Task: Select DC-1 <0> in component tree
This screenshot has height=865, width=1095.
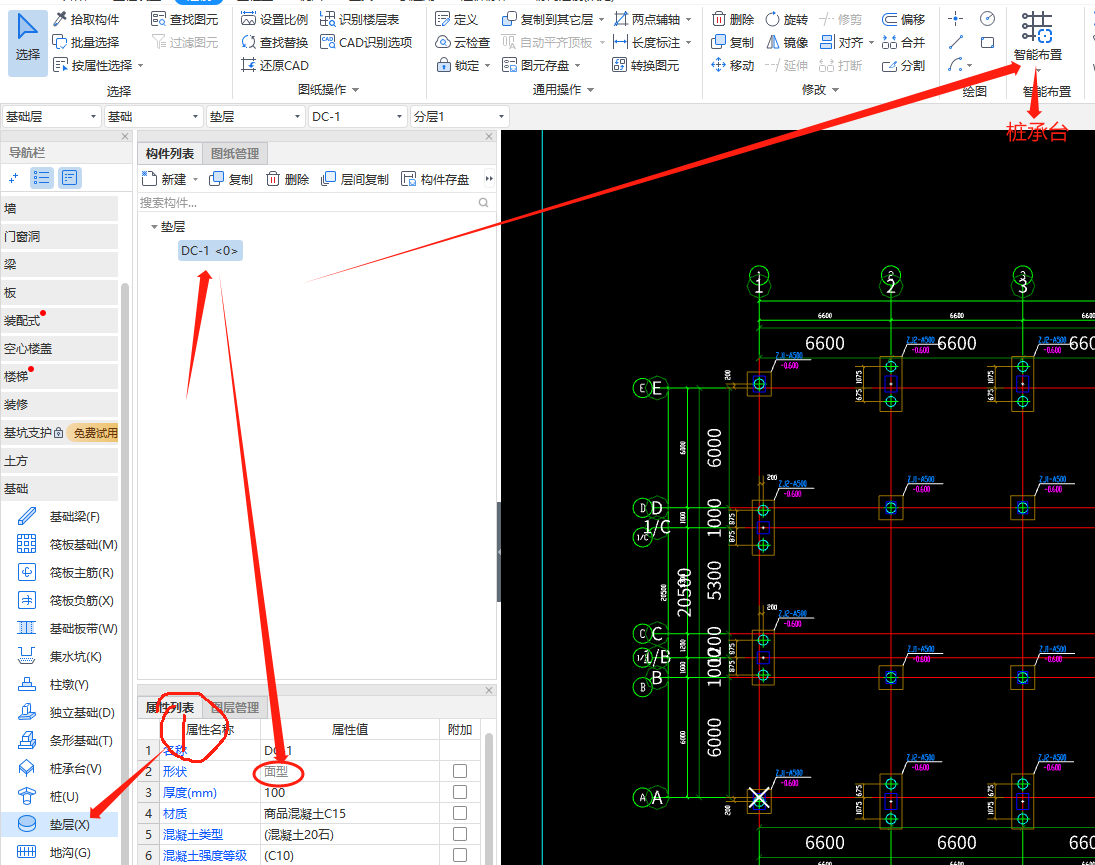Action: tap(210, 251)
